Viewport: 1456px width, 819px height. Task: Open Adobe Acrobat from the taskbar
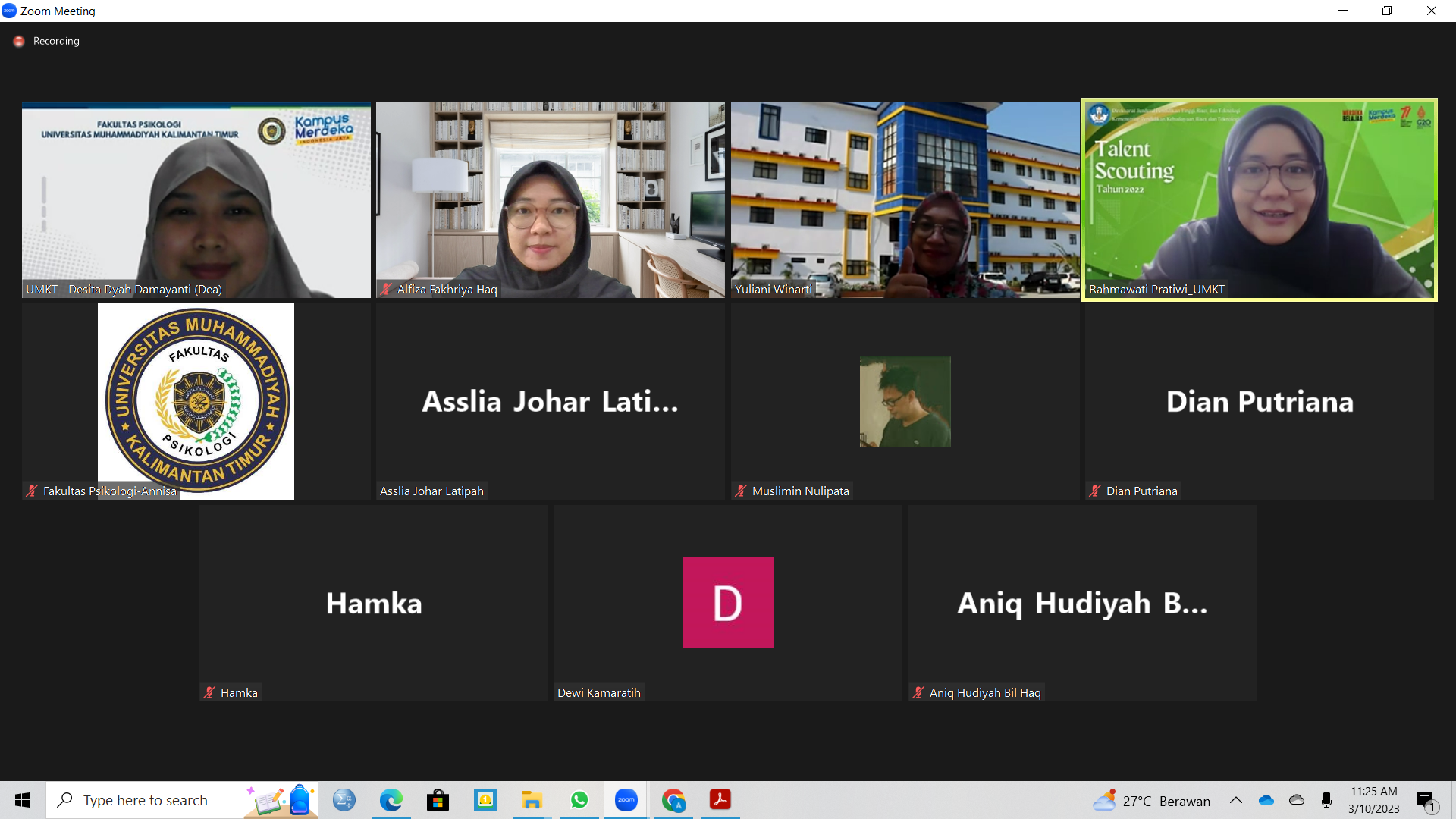coord(720,800)
